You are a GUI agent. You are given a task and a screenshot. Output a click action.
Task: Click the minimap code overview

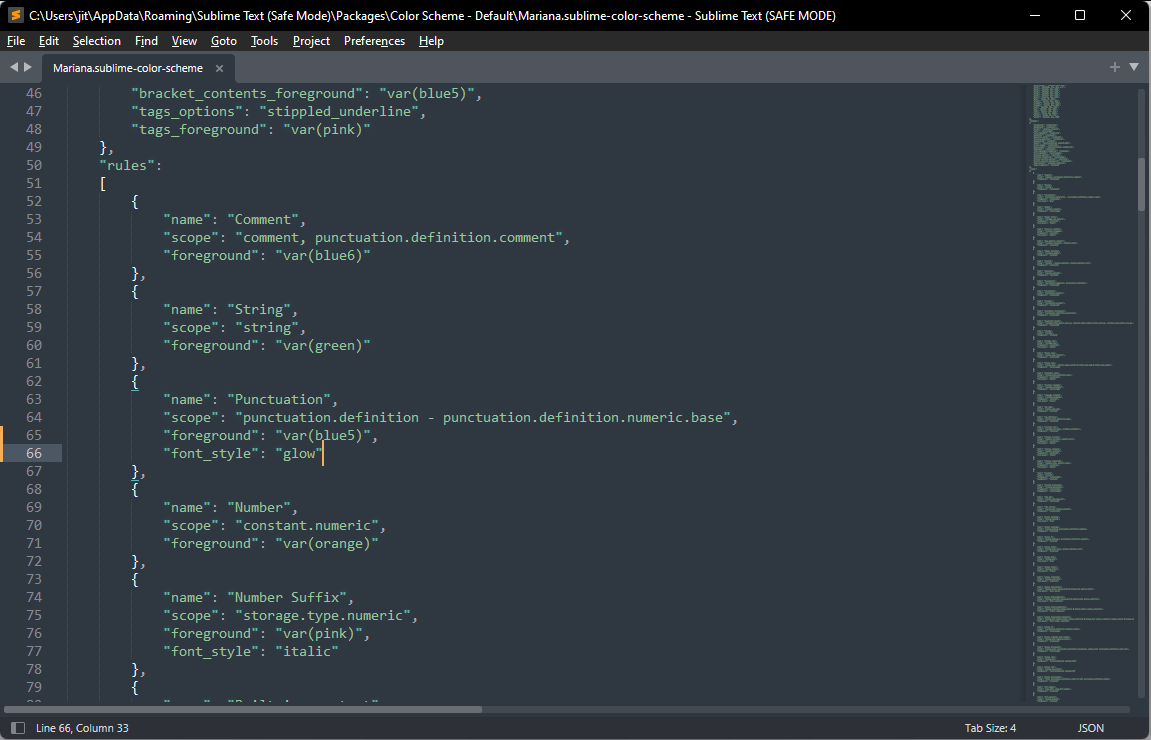coord(1081,393)
